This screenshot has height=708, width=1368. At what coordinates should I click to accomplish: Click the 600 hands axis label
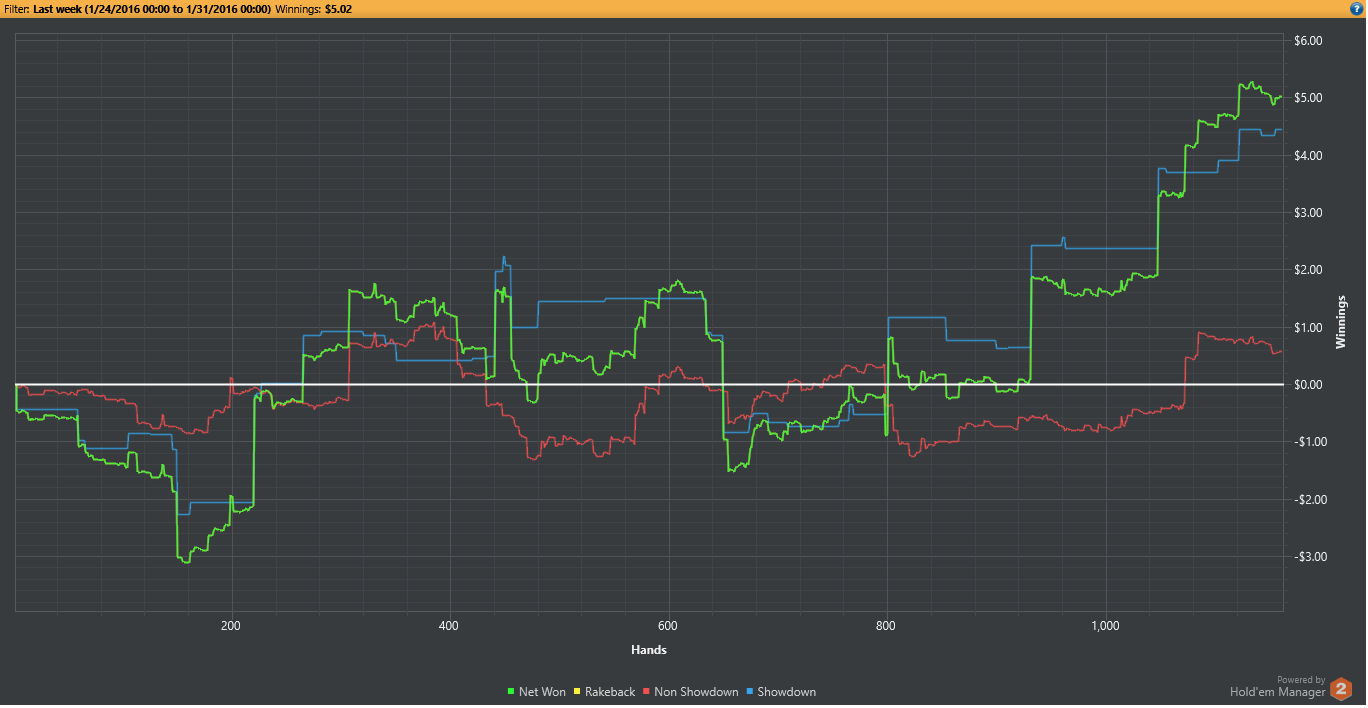668,626
